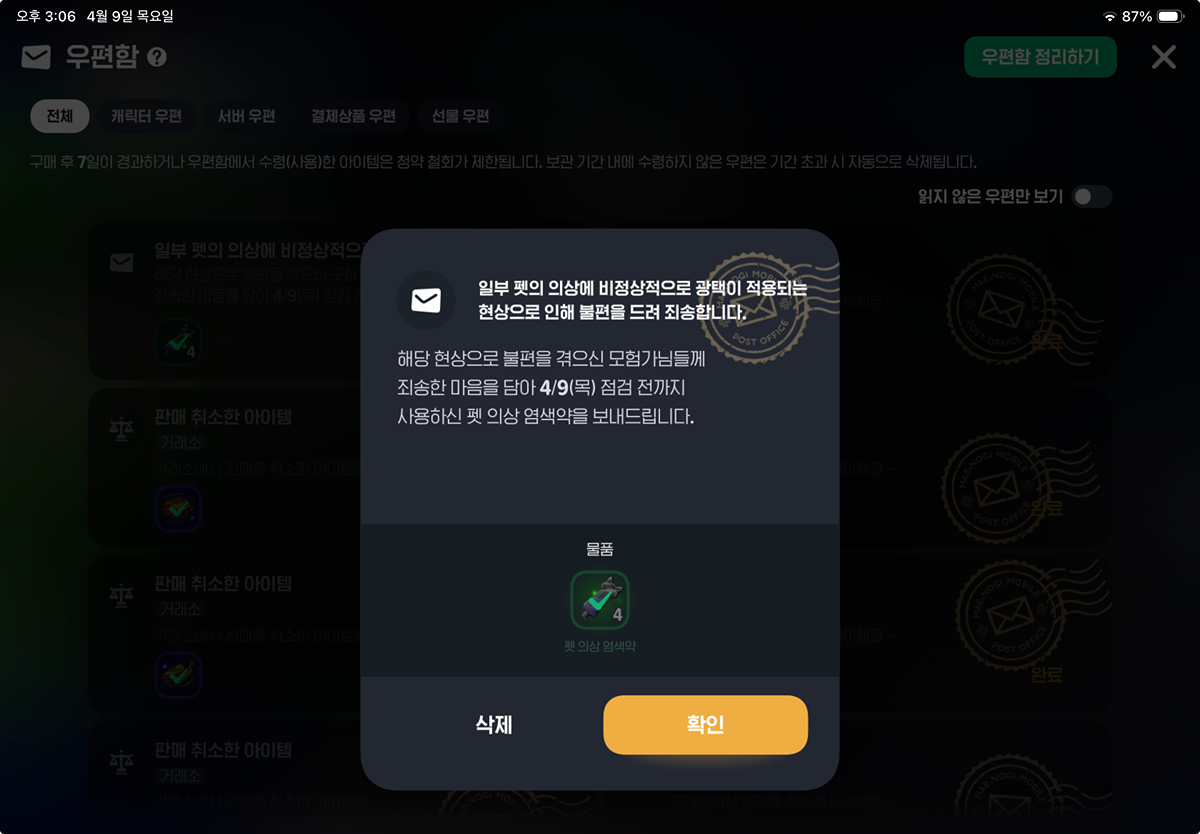The image size is (1200, 834).
Task: Click the battery icon in status bar
Action: pos(1171,17)
